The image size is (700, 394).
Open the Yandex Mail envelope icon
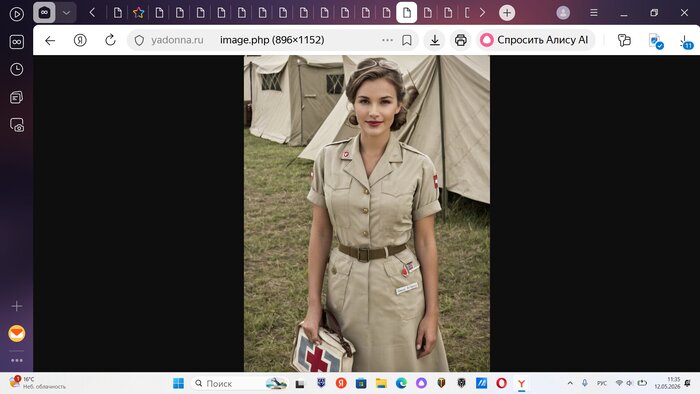tap(17, 333)
